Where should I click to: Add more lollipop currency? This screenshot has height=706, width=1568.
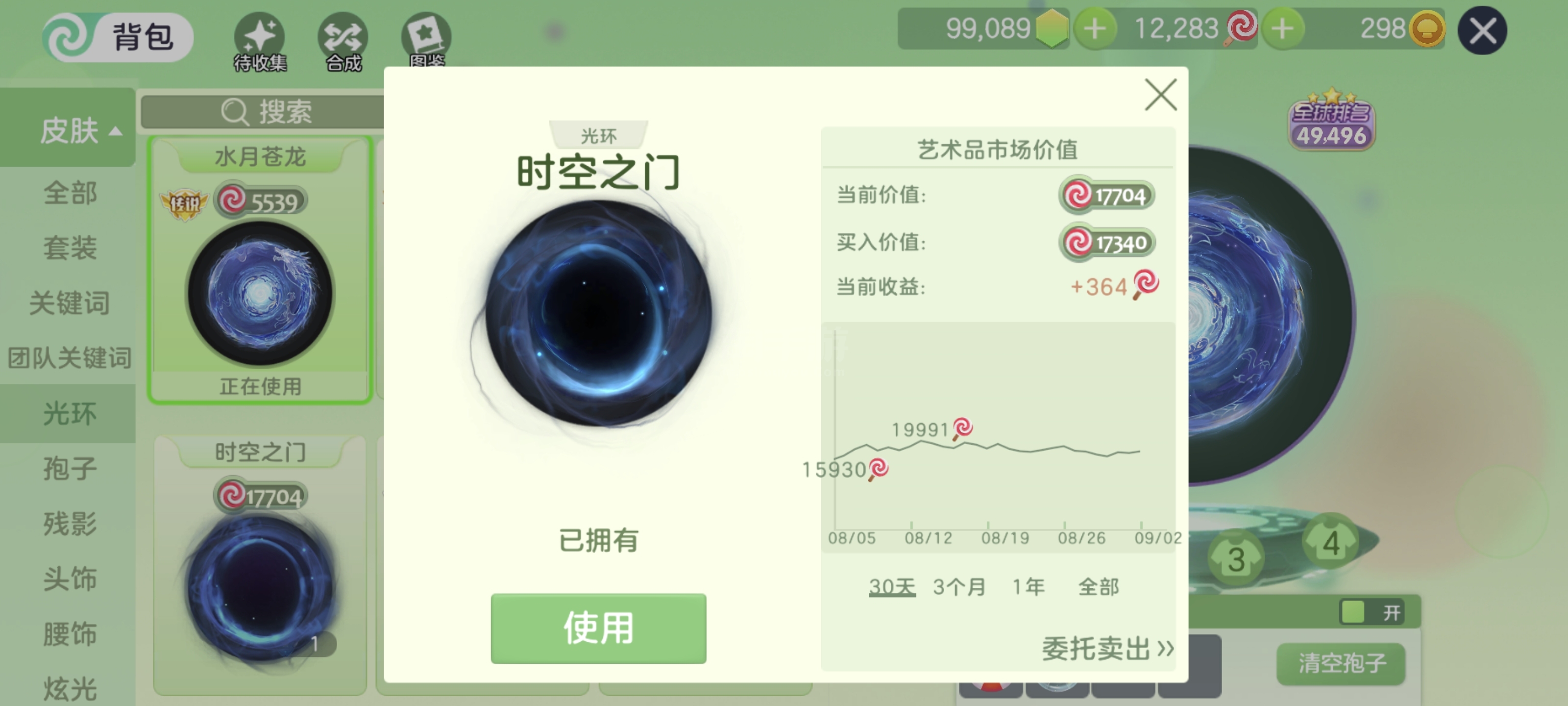[x=1283, y=28]
